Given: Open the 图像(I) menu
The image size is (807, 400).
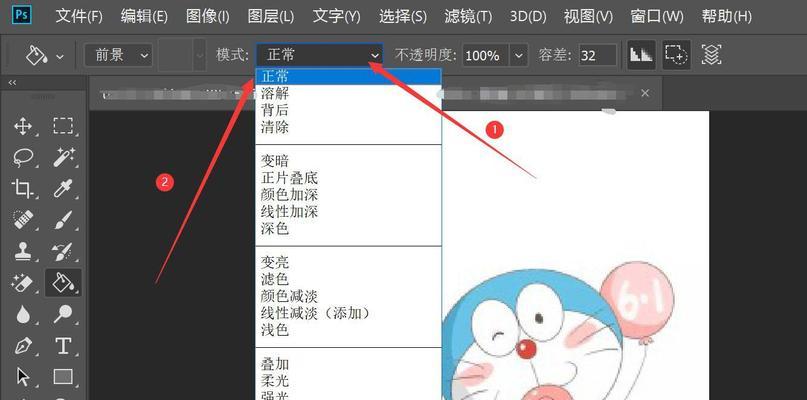Looking at the screenshot, I should pos(207,16).
